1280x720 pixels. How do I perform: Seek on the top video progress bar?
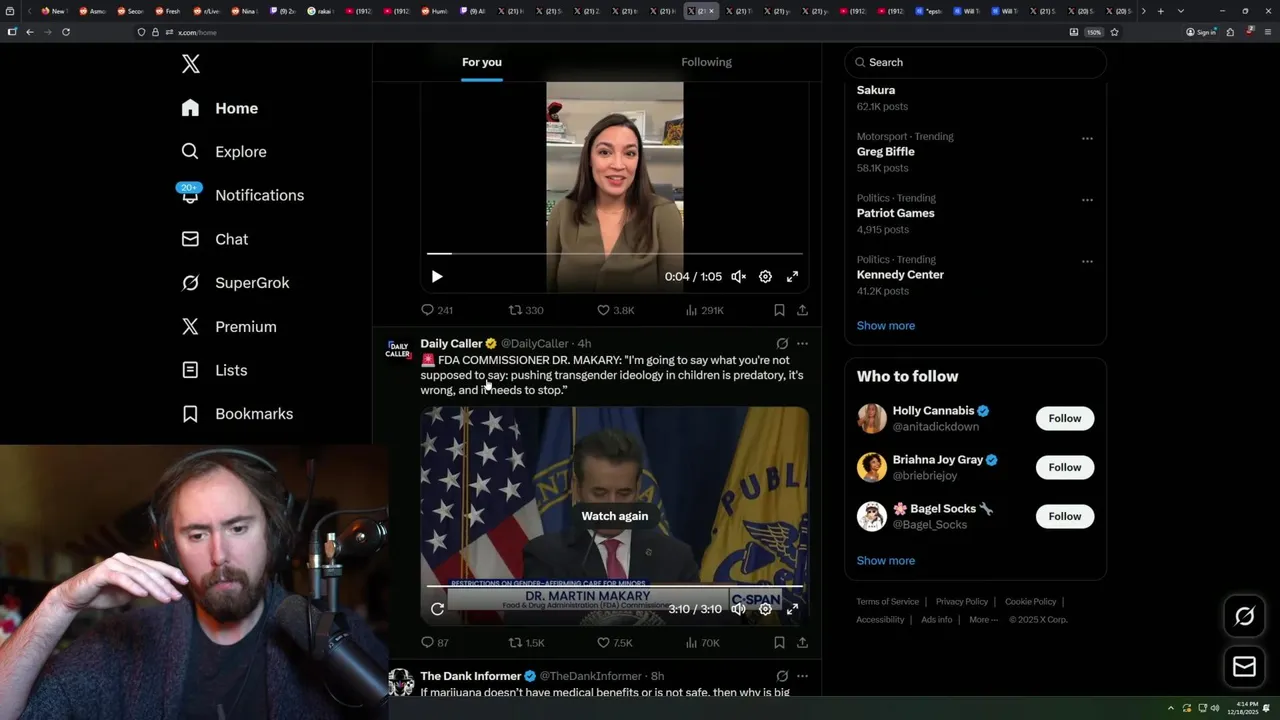[x=615, y=254]
